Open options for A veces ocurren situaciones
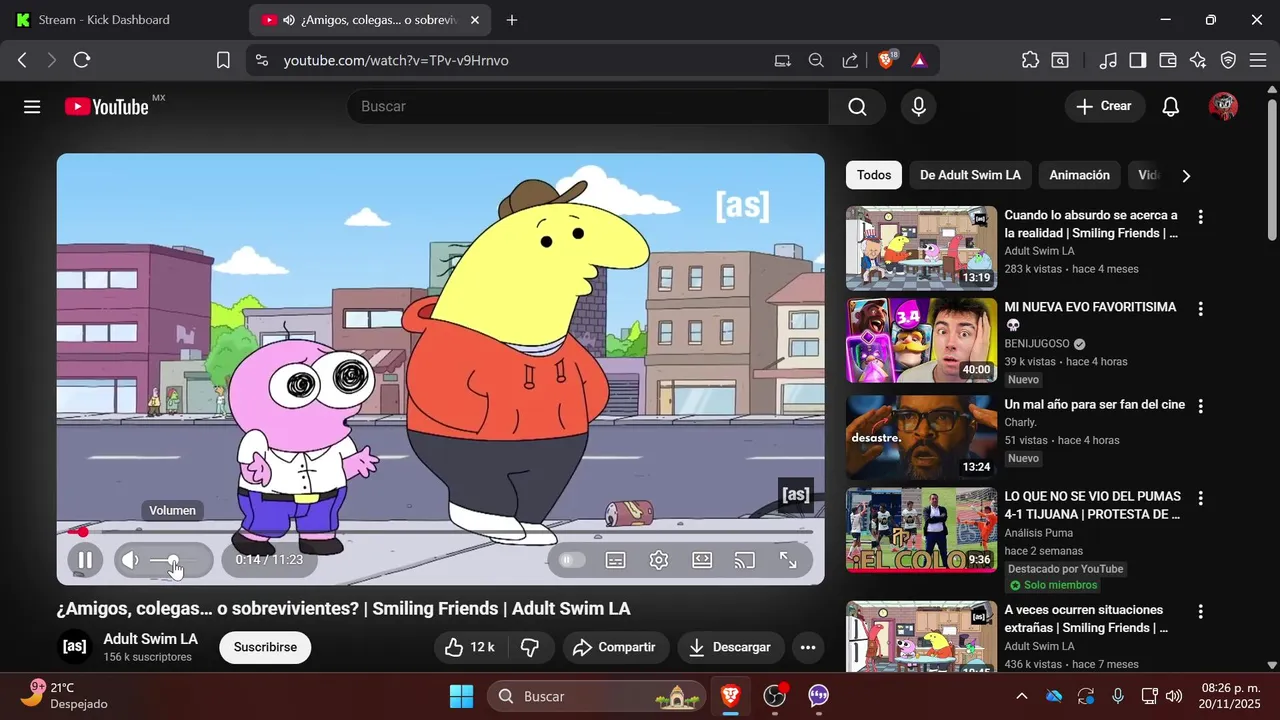This screenshot has height=720, width=1280. click(1201, 611)
